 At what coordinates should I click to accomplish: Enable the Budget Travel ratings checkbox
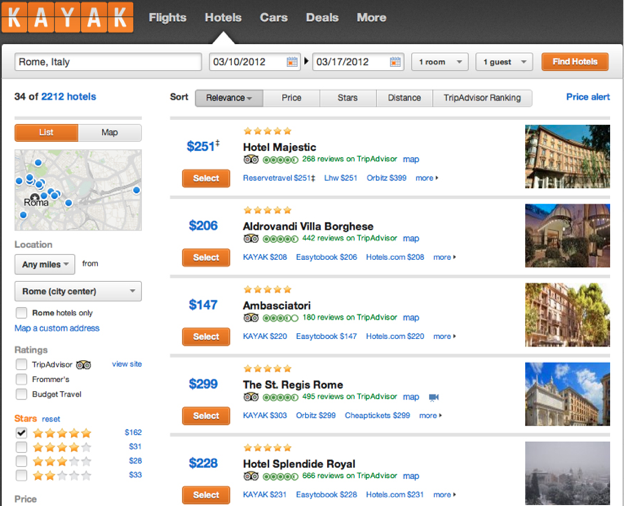click(x=21, y=394)
